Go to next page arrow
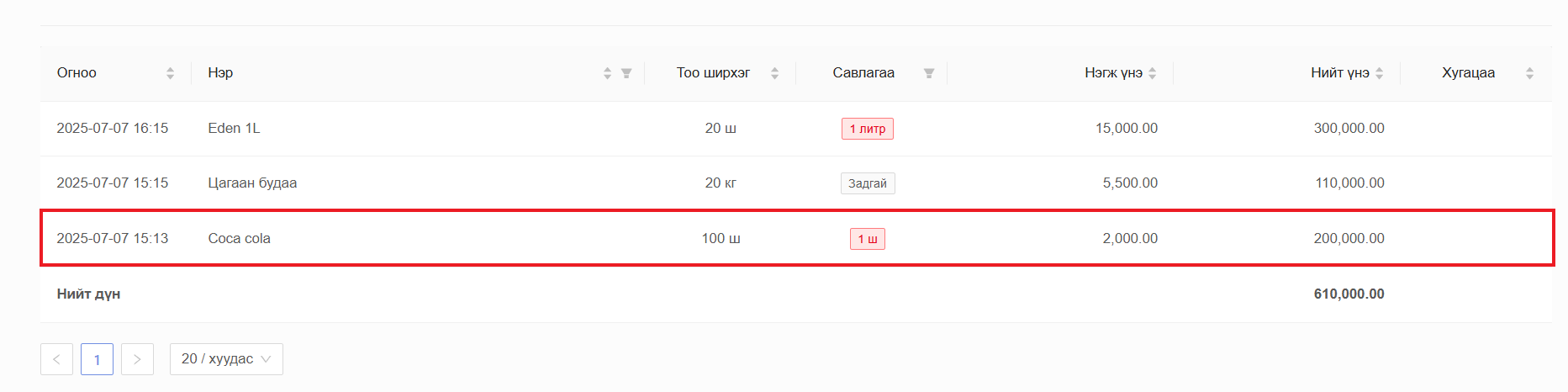 pyautogui.click(x=137, y=359)
